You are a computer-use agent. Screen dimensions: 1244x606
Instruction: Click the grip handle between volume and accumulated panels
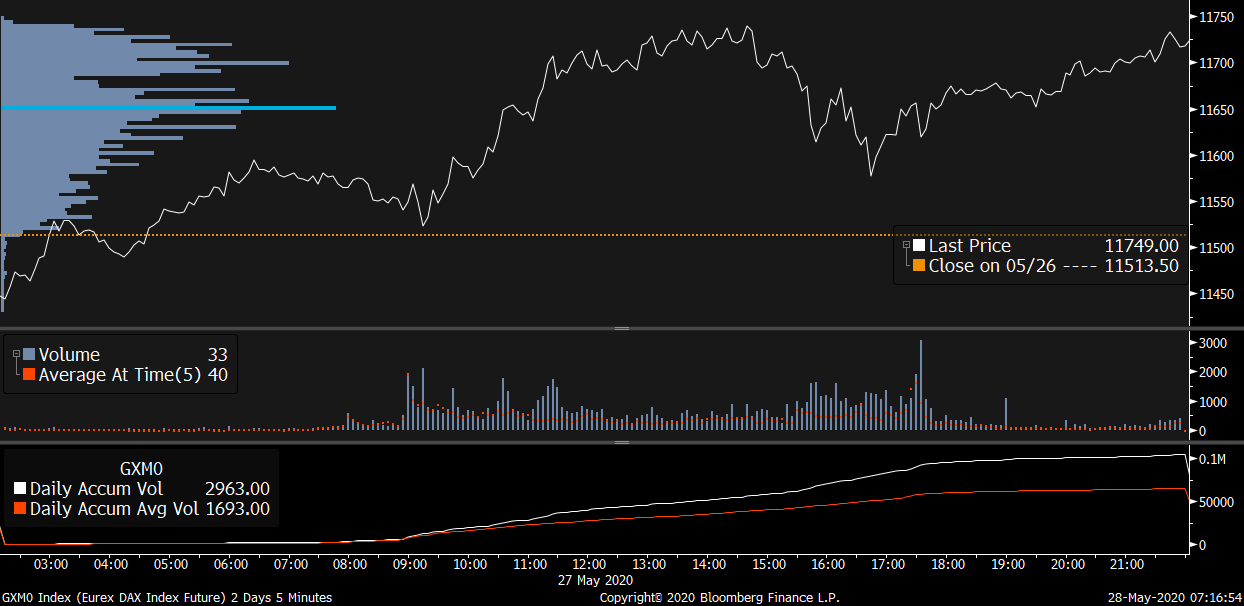[621, 442]
